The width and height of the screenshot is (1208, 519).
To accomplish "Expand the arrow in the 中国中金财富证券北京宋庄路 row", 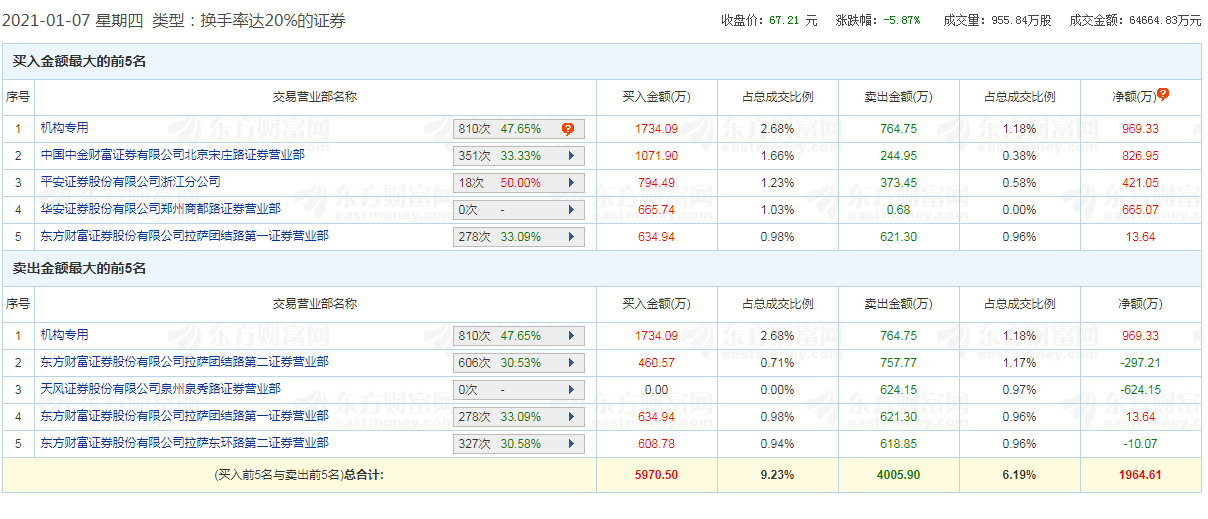I will coord(571,156).
